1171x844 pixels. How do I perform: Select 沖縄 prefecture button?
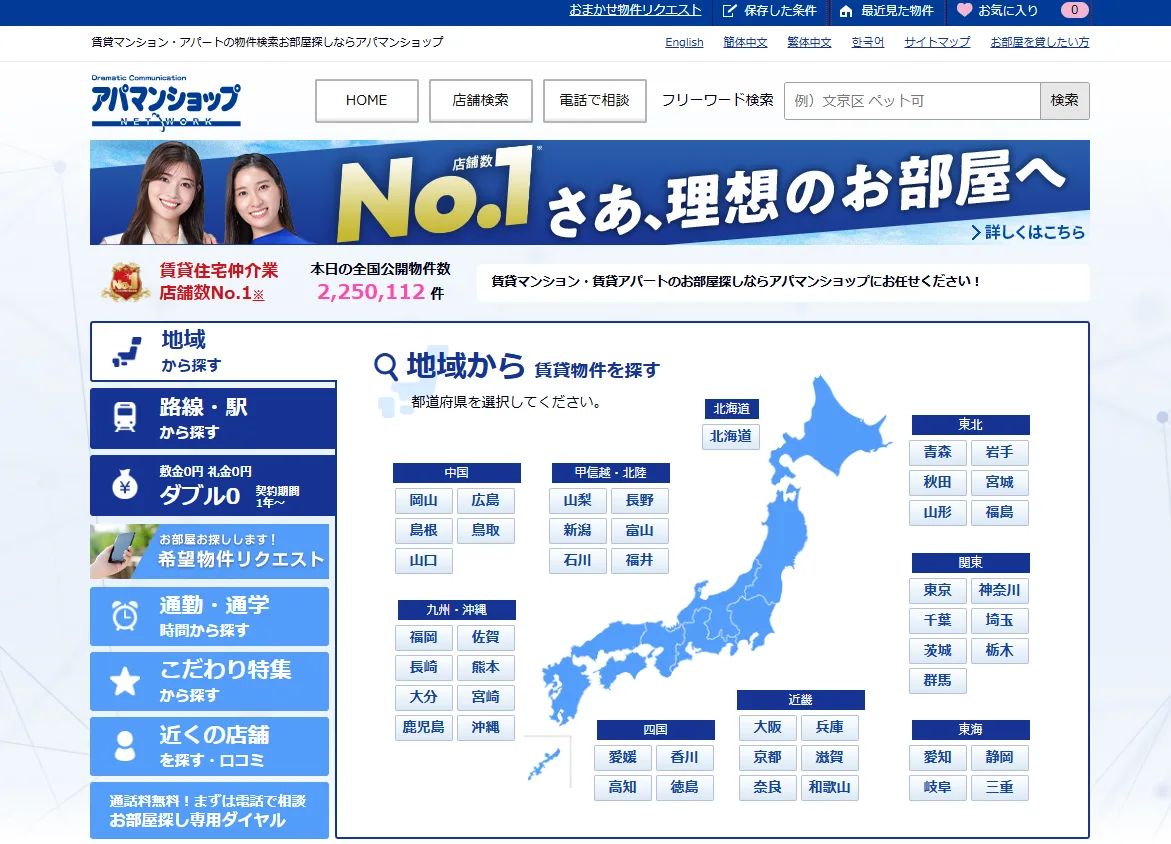pos(485,727)
